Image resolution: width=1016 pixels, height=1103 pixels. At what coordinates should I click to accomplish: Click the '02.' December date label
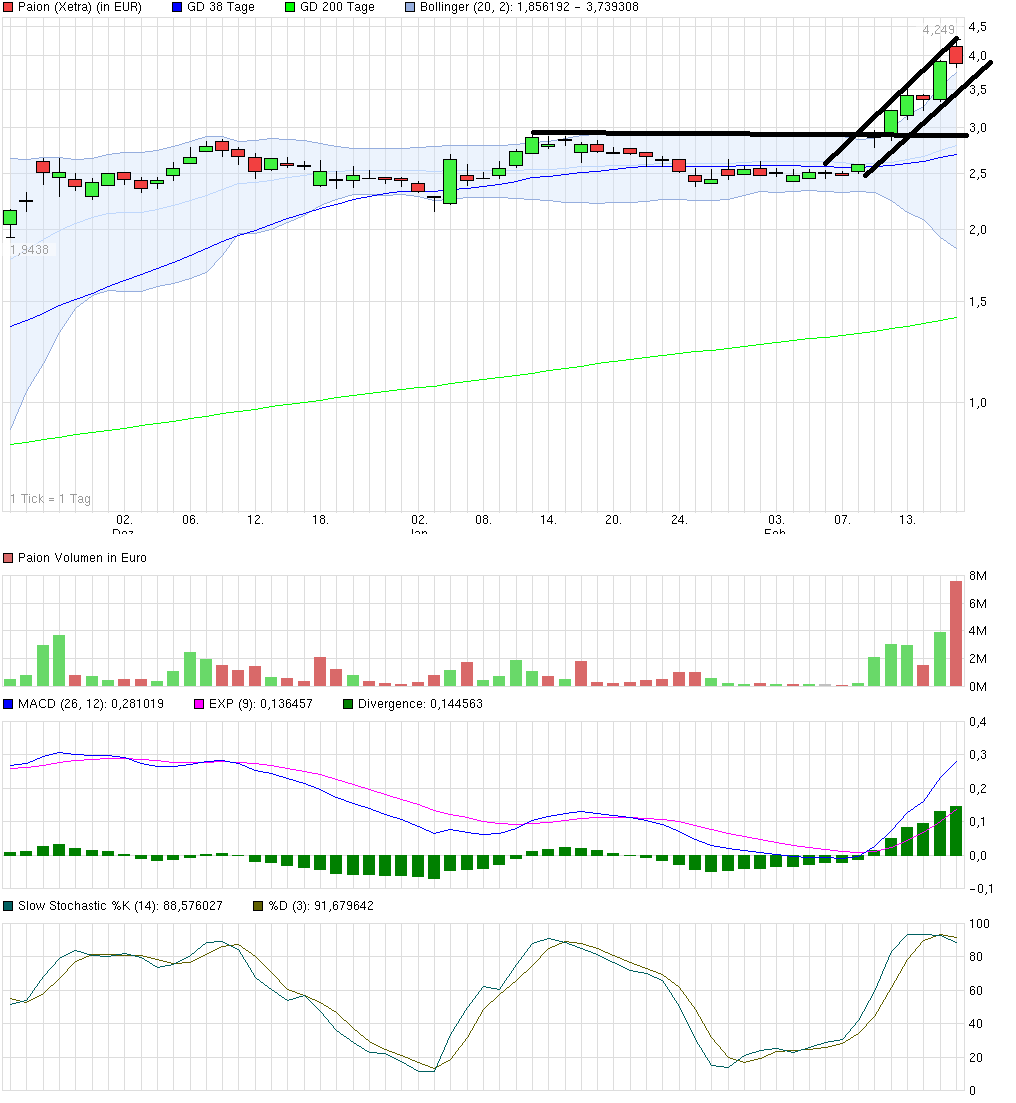(x=124, y=520)
